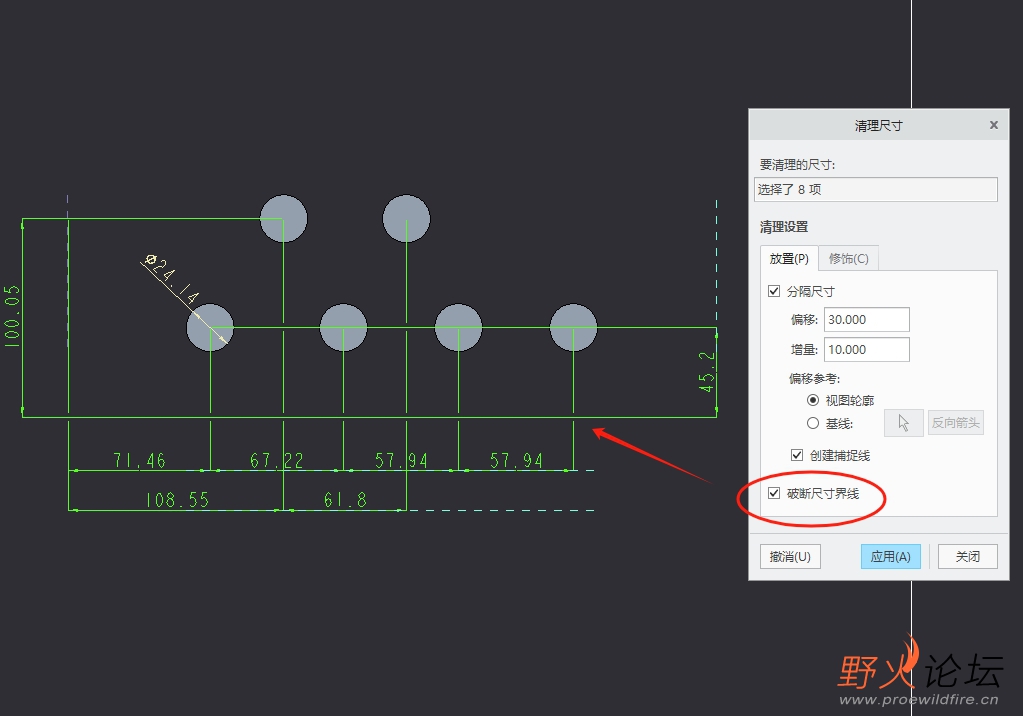
Task: Toggle the 创建捕捉线 checkbox
Action: (797, 455)
